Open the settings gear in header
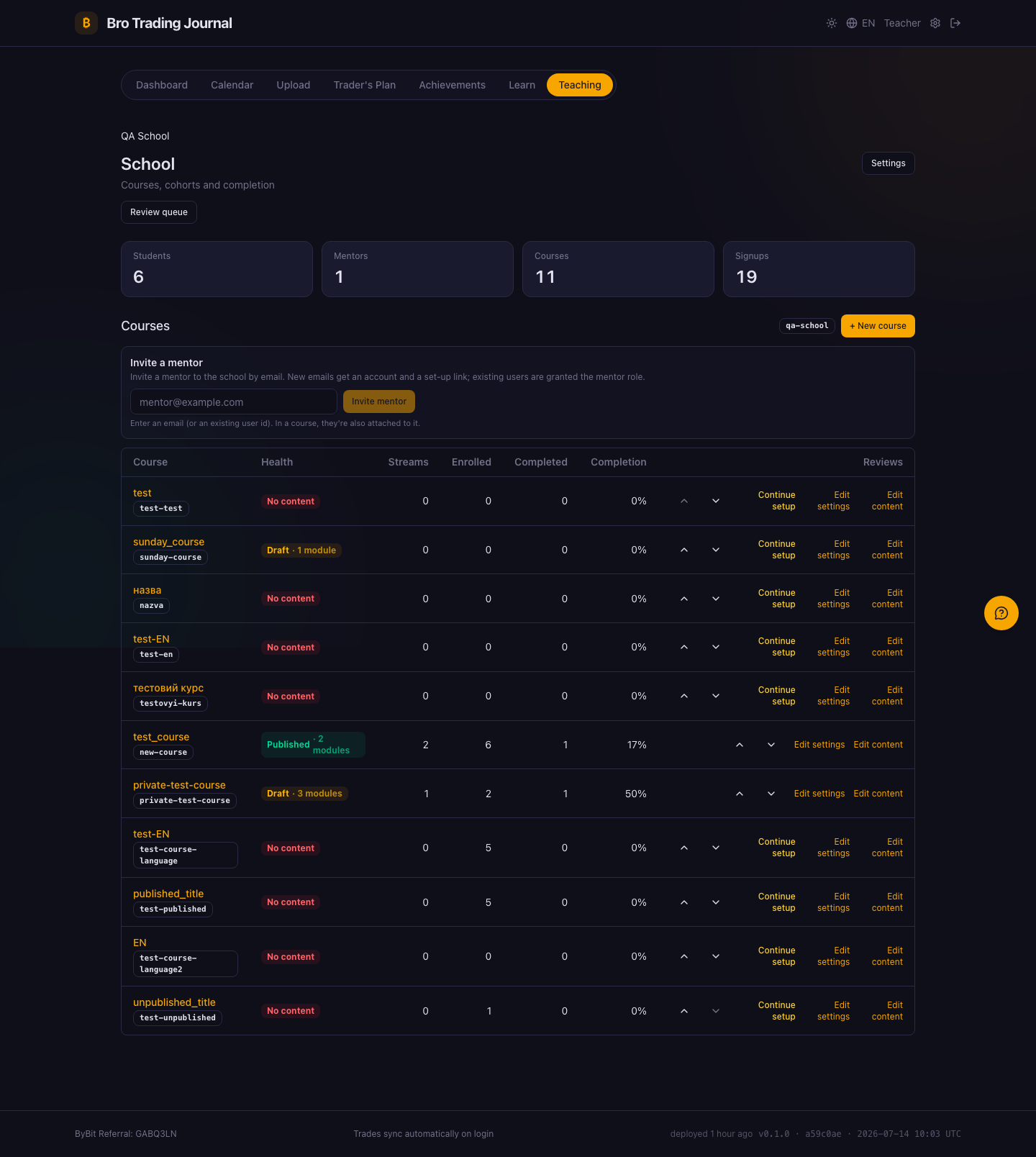 pyautogui.click(x=935, y=23)
